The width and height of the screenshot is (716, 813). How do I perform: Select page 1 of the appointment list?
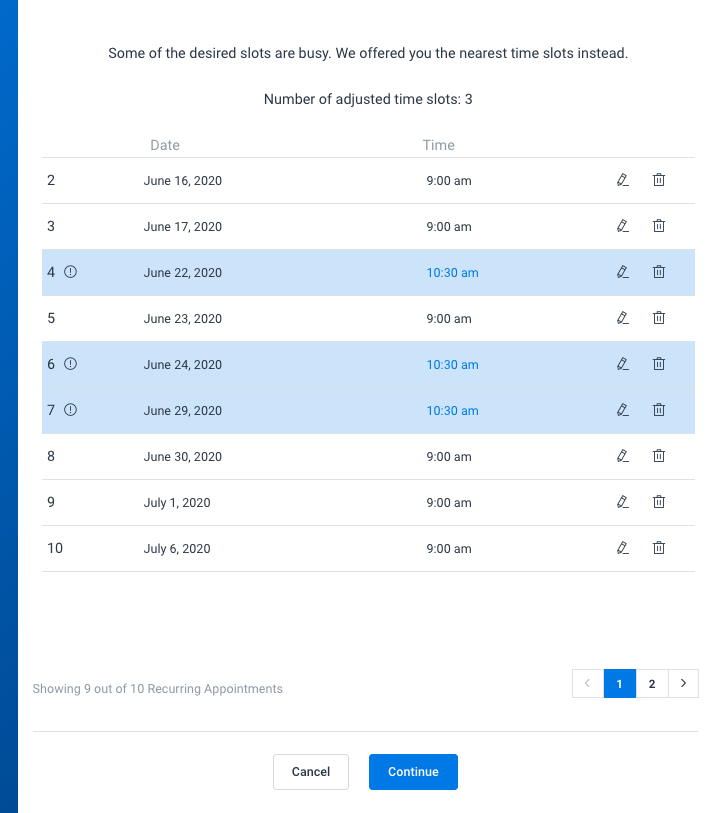[619, 683]
